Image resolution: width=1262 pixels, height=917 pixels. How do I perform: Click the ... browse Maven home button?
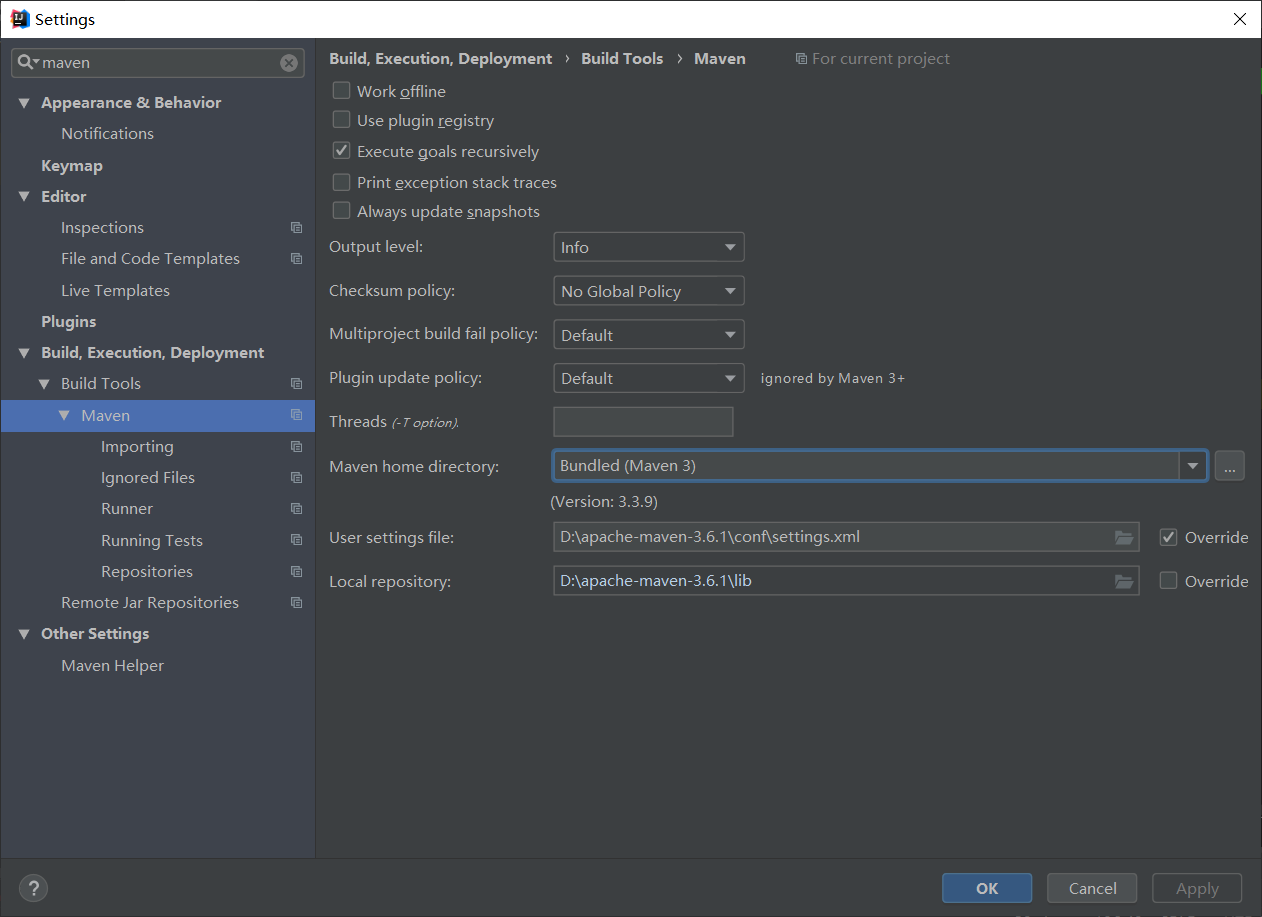[1229, 466]
